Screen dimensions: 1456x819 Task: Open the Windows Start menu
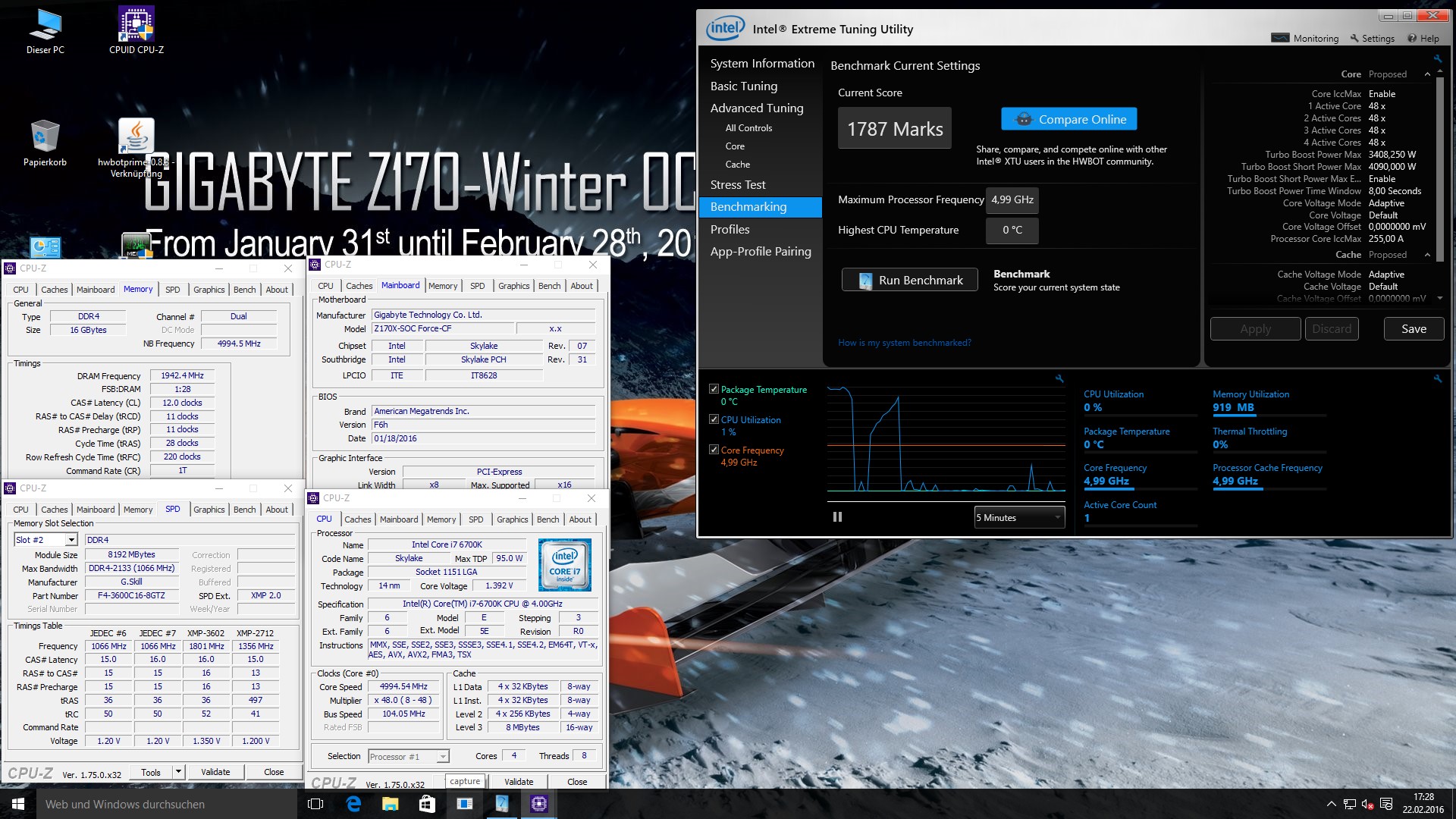pyautogui.click(x=18, y=804)
